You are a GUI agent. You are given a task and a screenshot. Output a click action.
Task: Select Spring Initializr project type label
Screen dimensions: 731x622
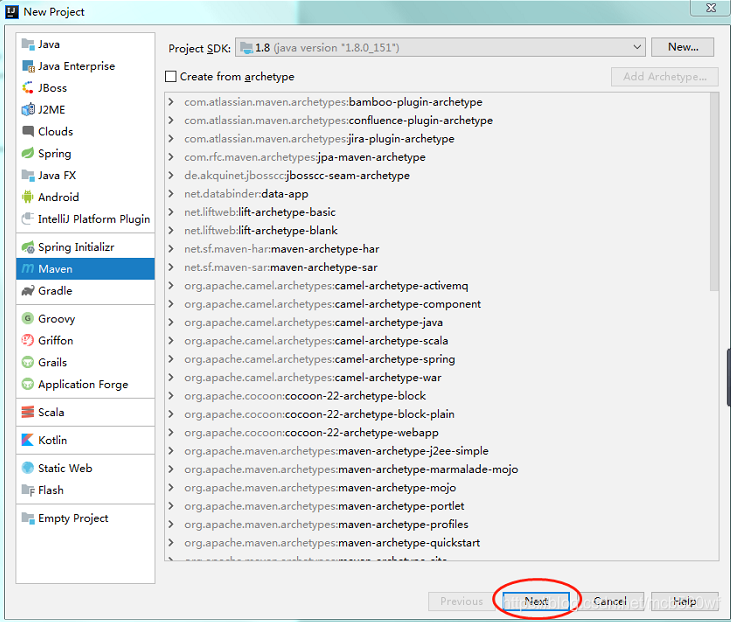pos(76,247)
